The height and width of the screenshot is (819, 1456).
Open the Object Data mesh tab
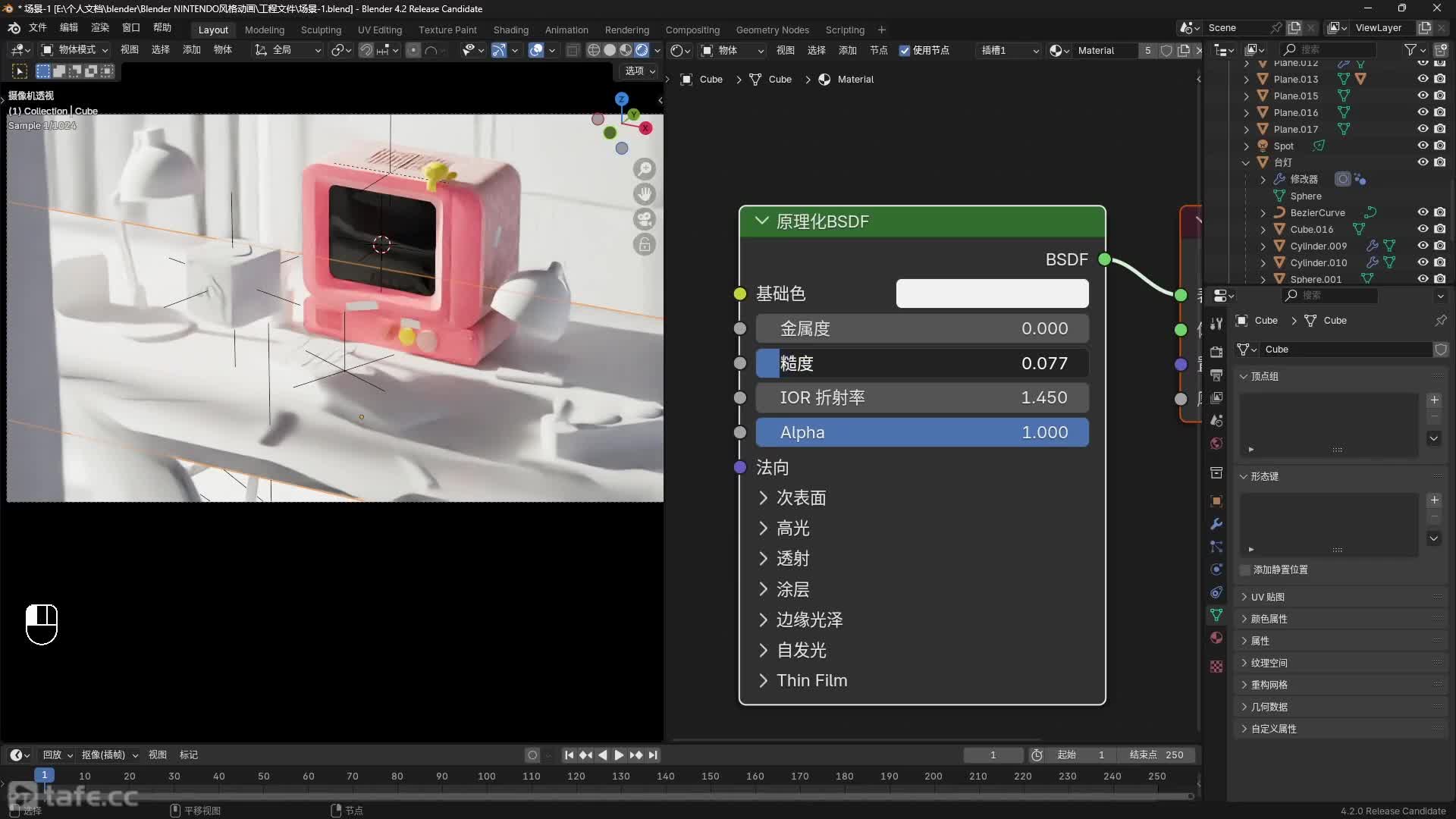[x=1216, y=615]
